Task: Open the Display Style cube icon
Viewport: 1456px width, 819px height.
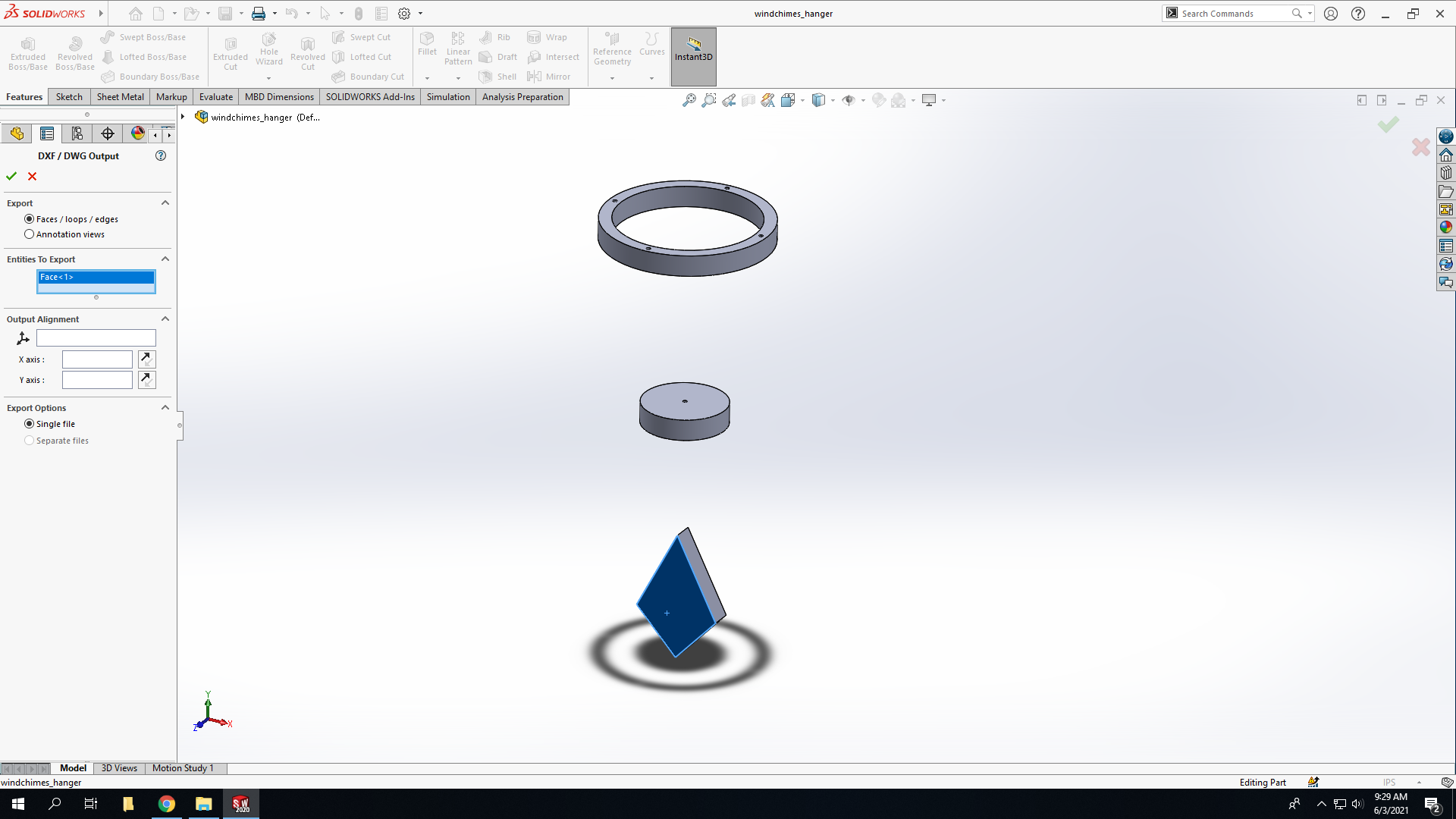Action: click(x=818, y=100)
